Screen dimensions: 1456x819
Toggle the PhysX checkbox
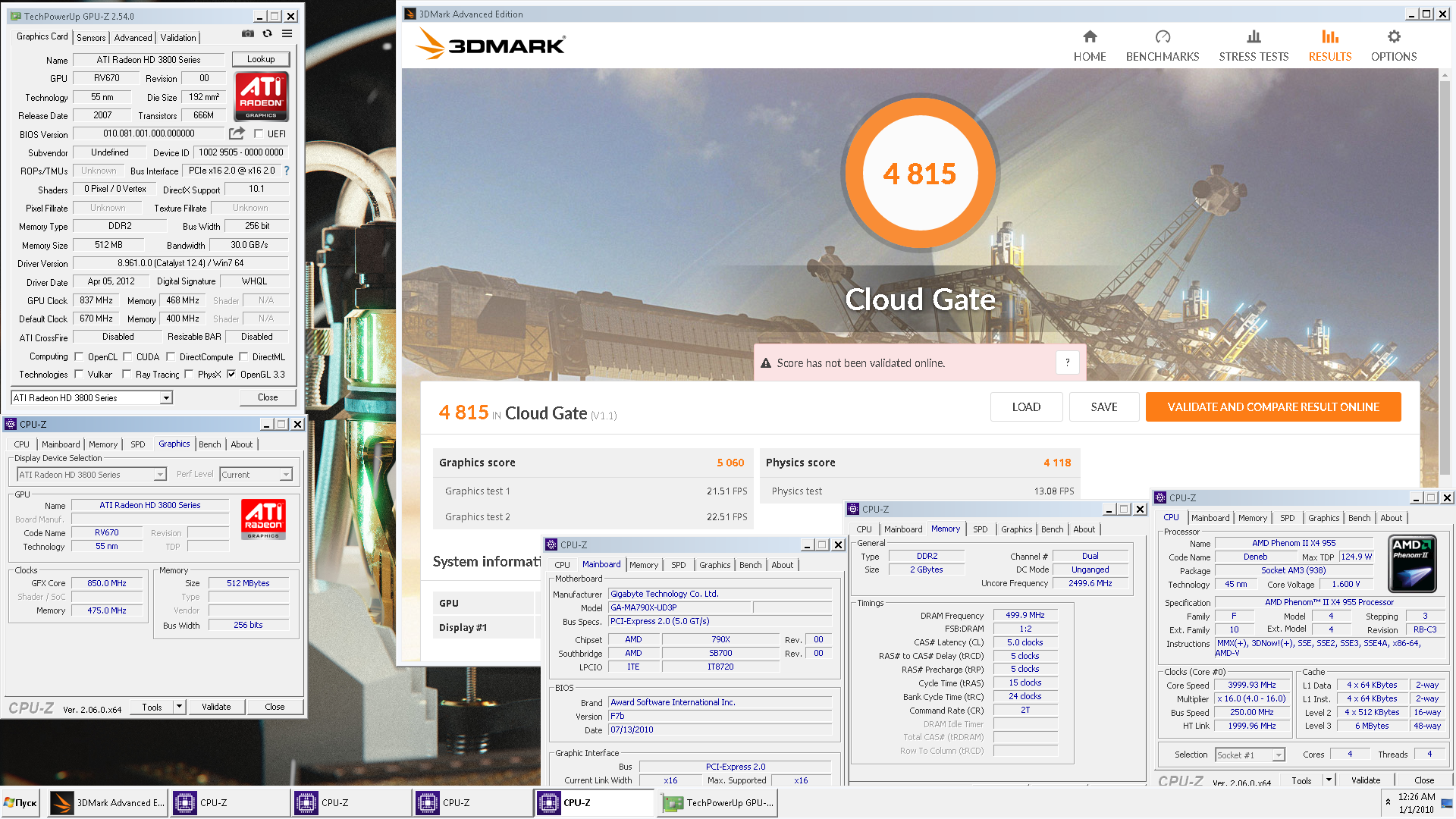tap(189, 374)
